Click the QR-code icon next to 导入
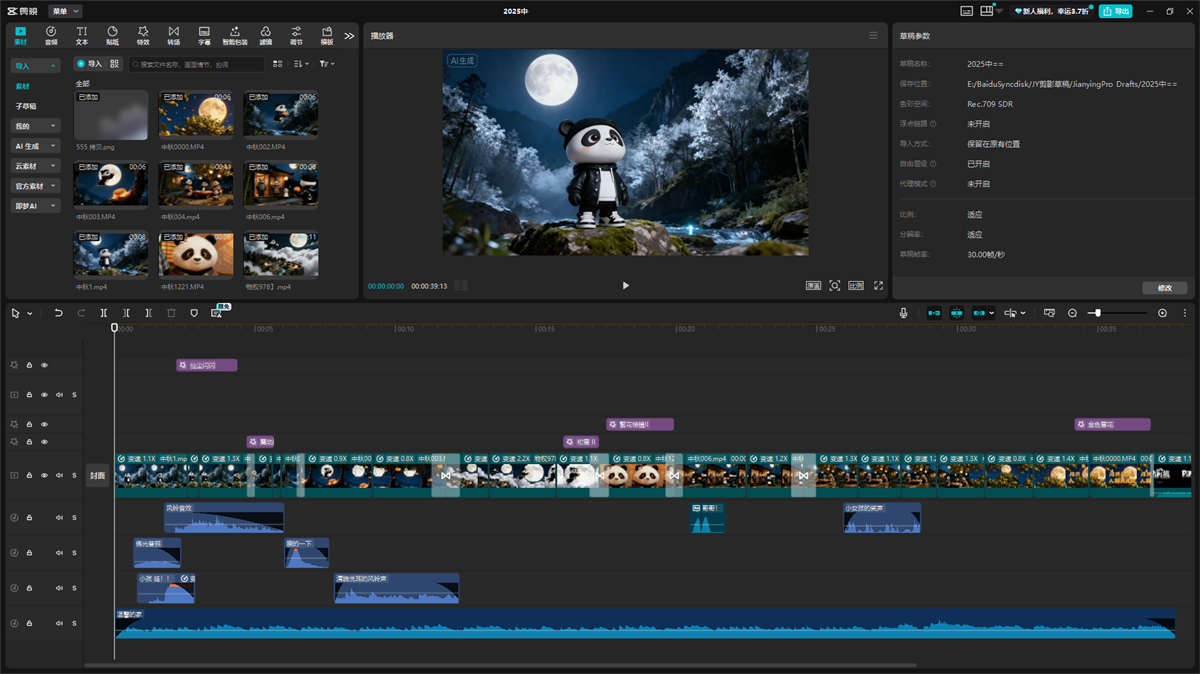Screen dimensions: 1200x674 (114, 64)
